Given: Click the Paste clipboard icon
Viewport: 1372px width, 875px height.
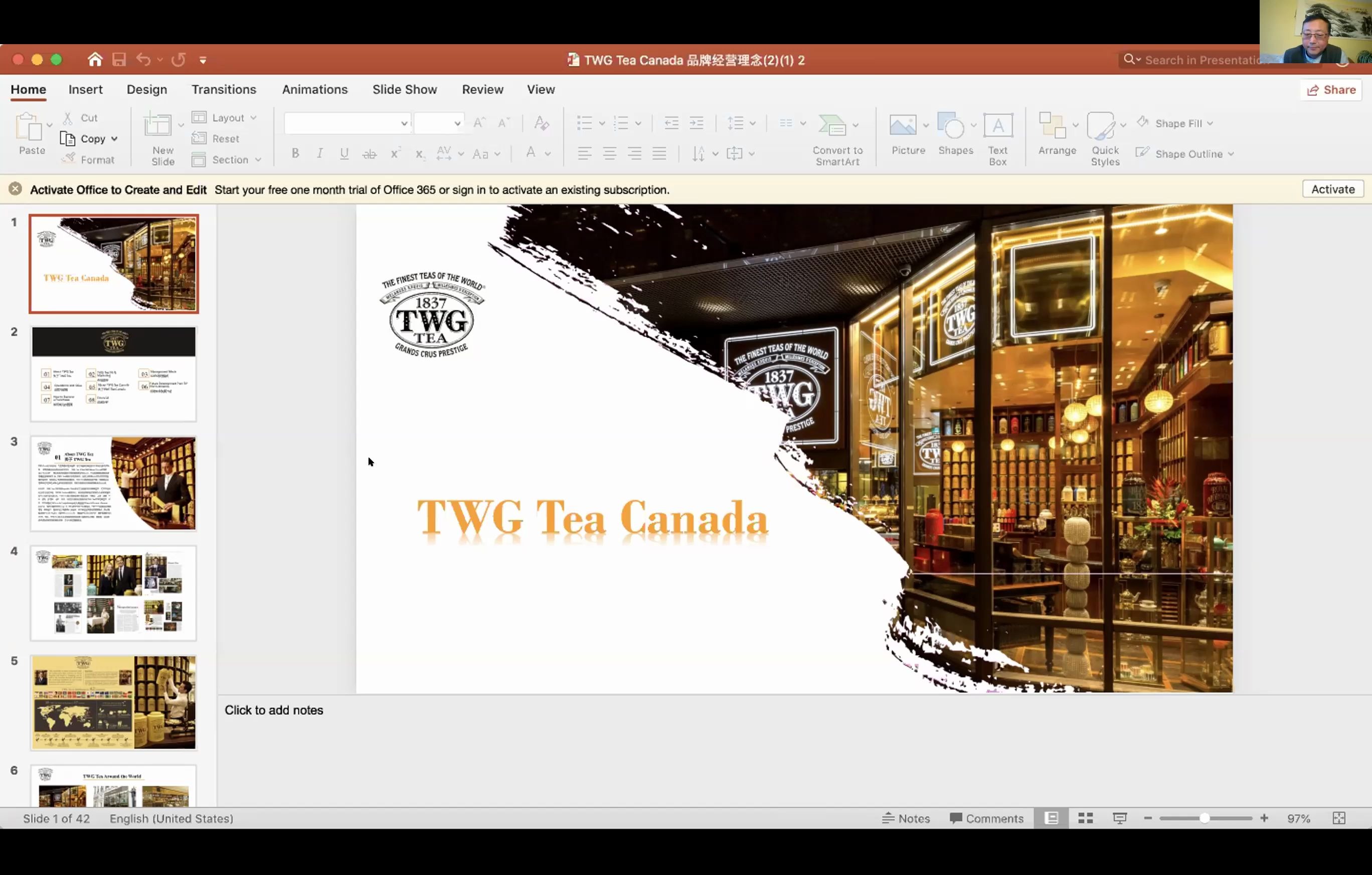Looking at the screenshot, I should click(29, 126).
